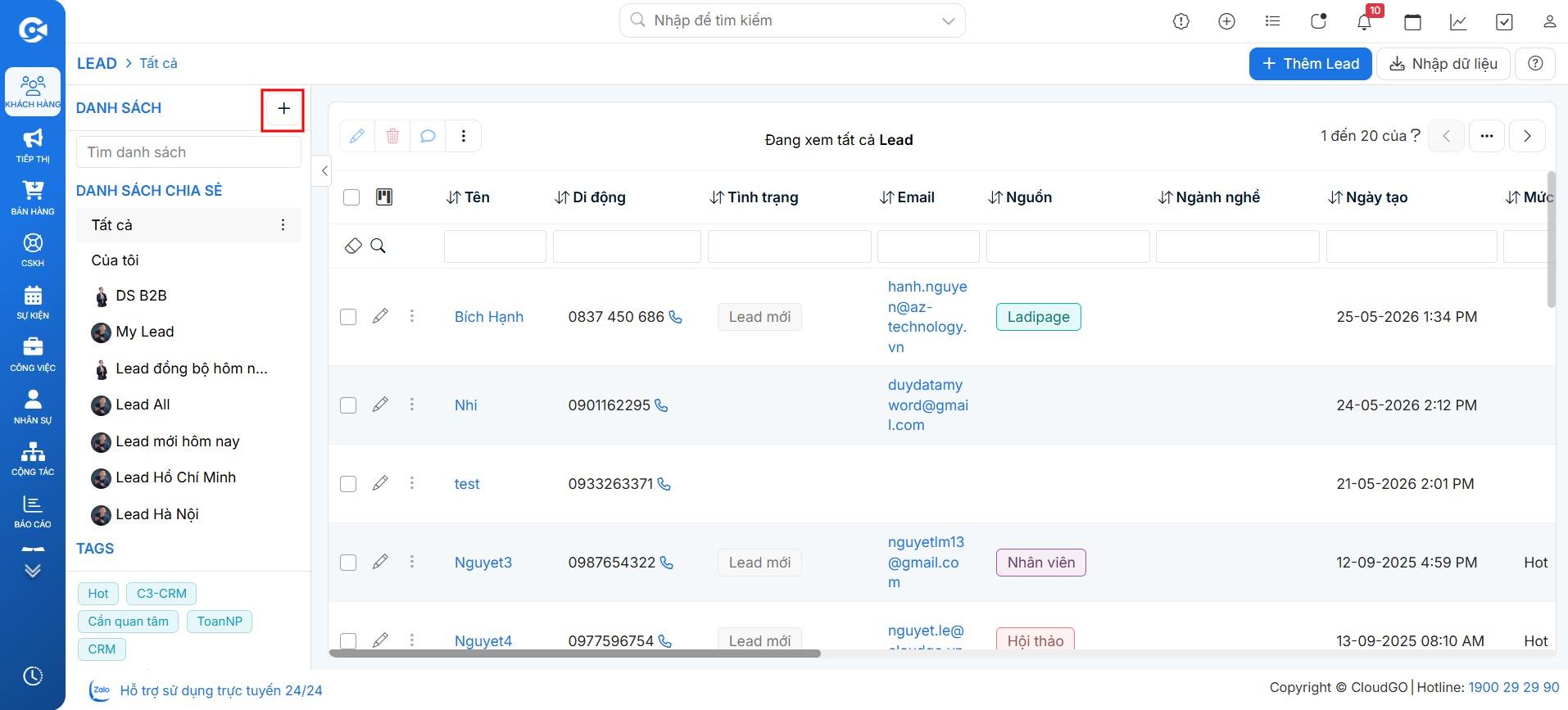
Task: Filter by the C3-CRM tag
Action: click(161, 594)
